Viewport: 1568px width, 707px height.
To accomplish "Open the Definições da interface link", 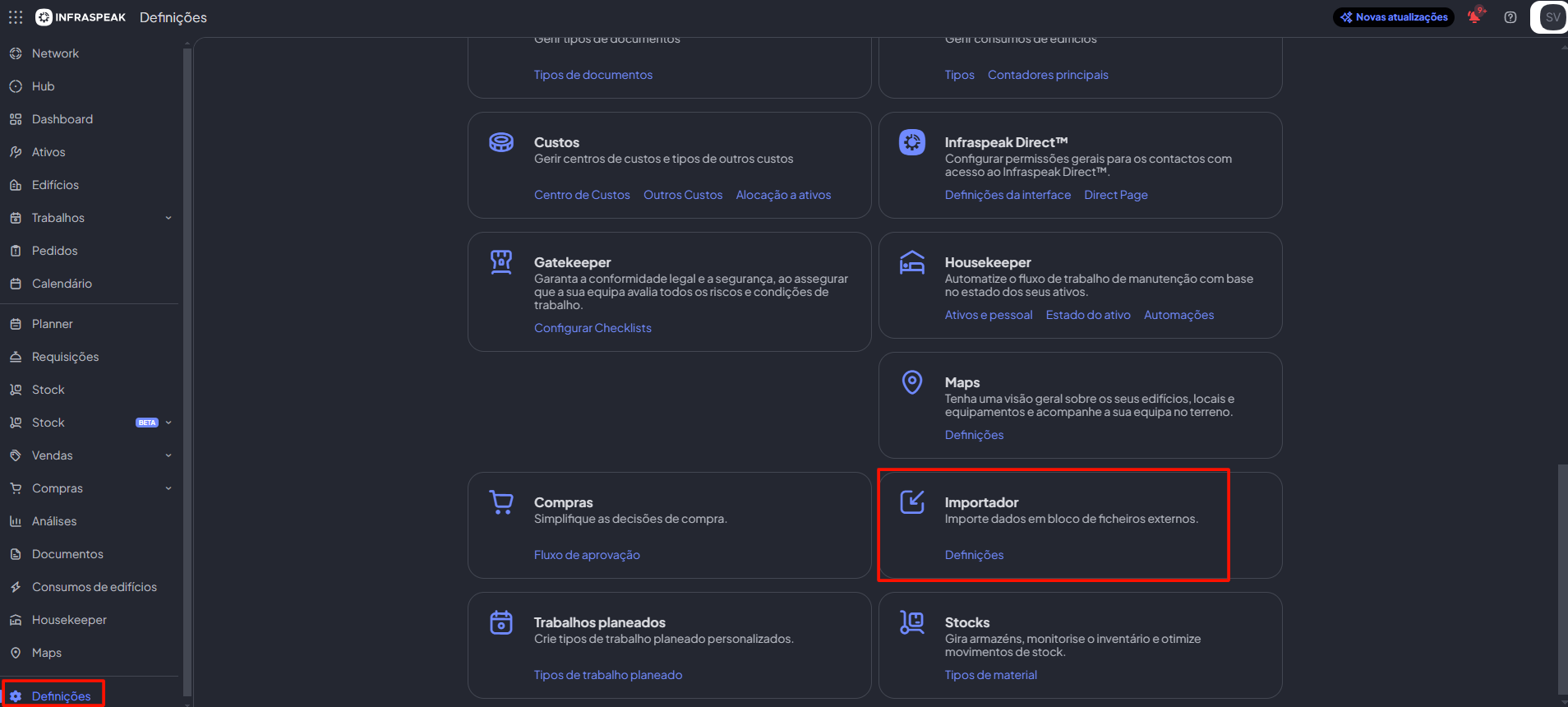I will [1008, 195].
